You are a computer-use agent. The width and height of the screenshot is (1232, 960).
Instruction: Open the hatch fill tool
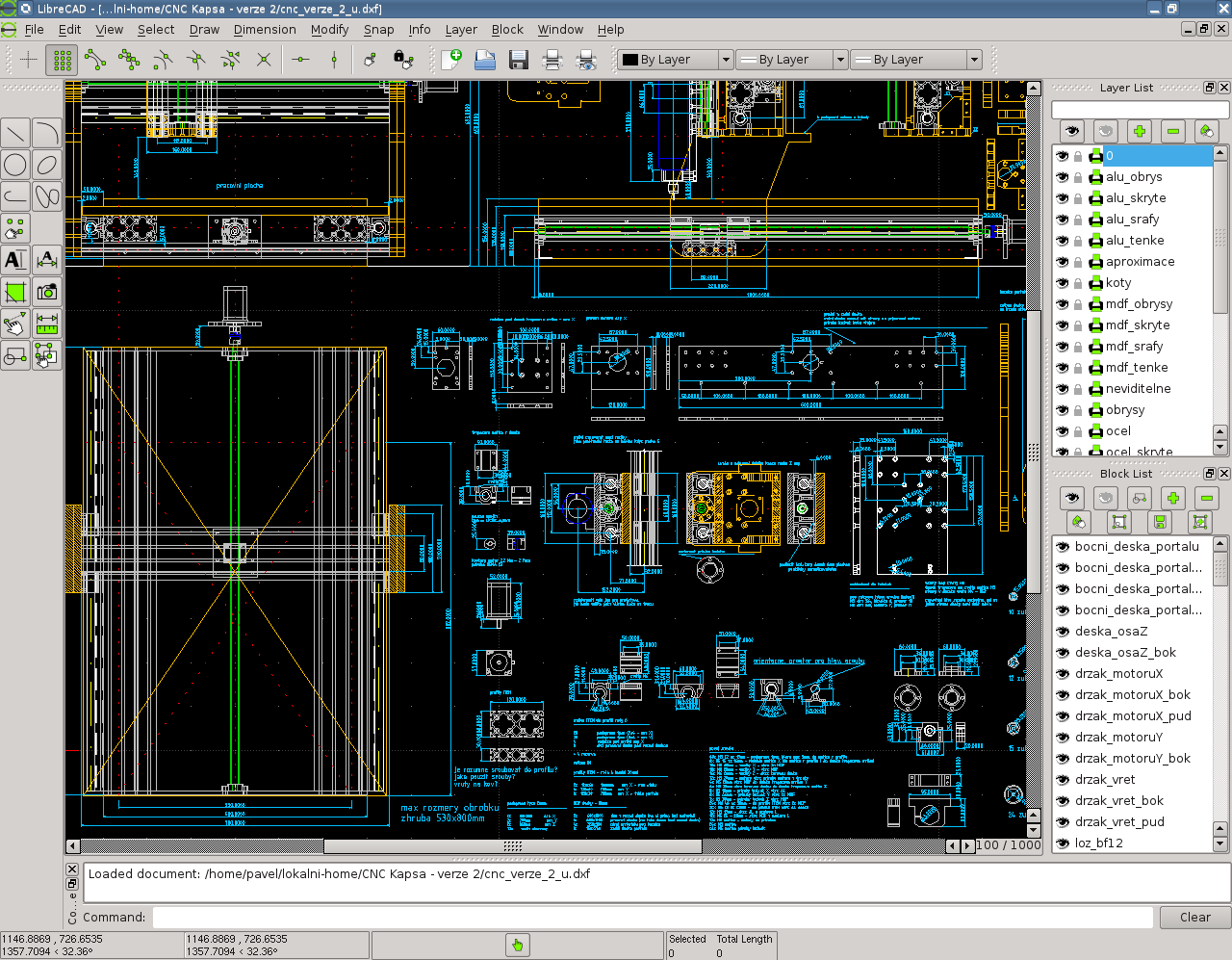click(15, 292)
